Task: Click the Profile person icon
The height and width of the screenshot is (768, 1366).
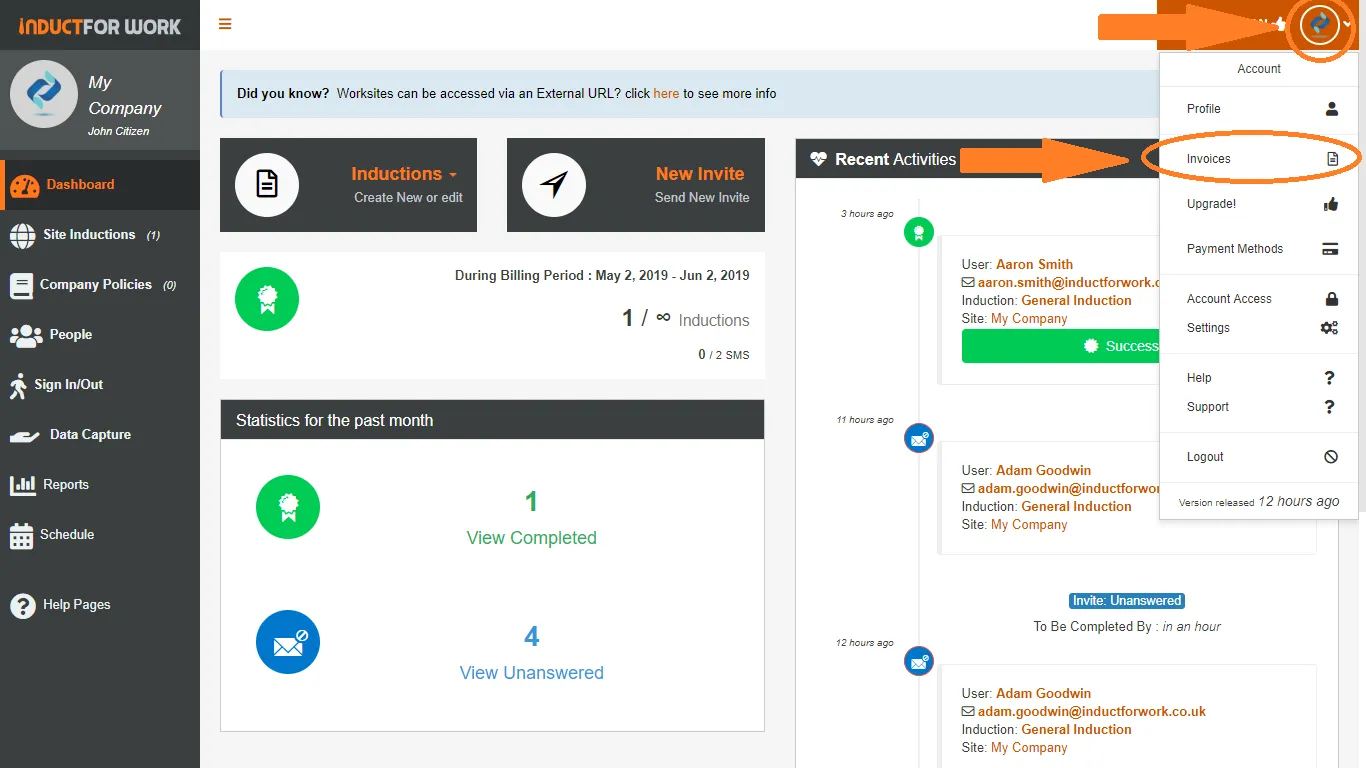Action: (x=1331, y=109)
